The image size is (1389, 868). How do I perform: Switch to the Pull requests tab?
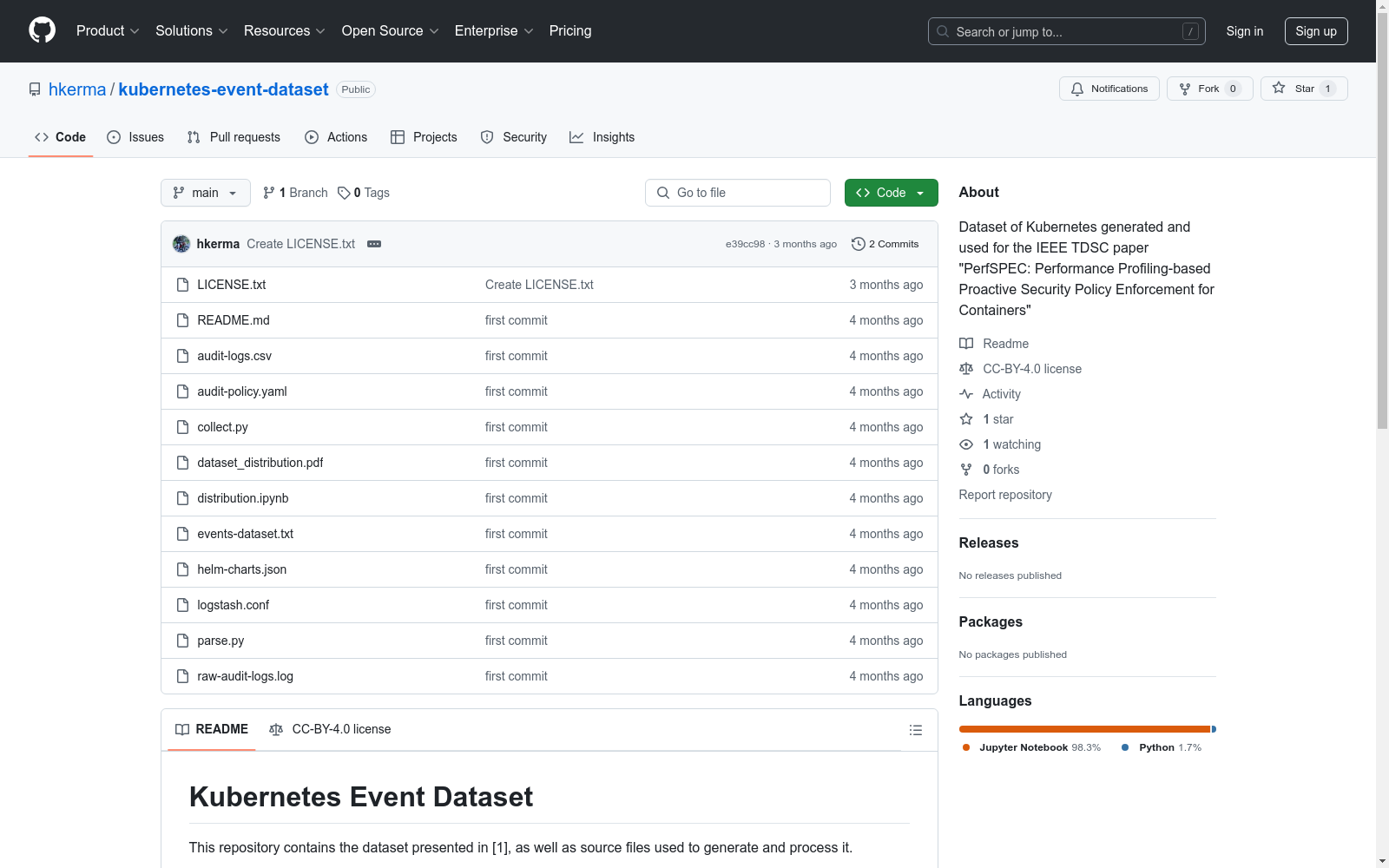coord(234,137)
